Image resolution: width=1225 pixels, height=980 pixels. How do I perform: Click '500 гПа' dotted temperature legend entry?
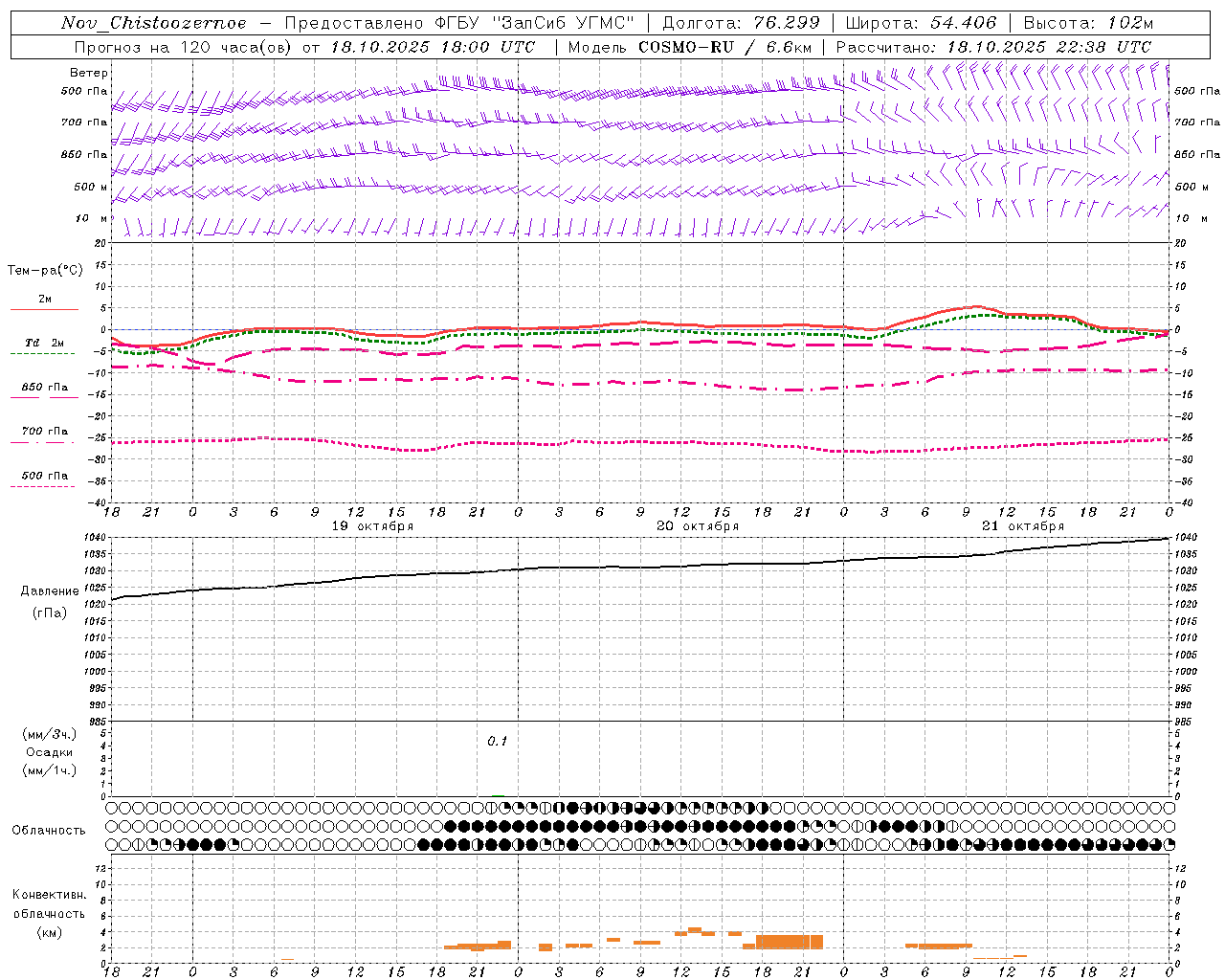[x=45, y=476]
